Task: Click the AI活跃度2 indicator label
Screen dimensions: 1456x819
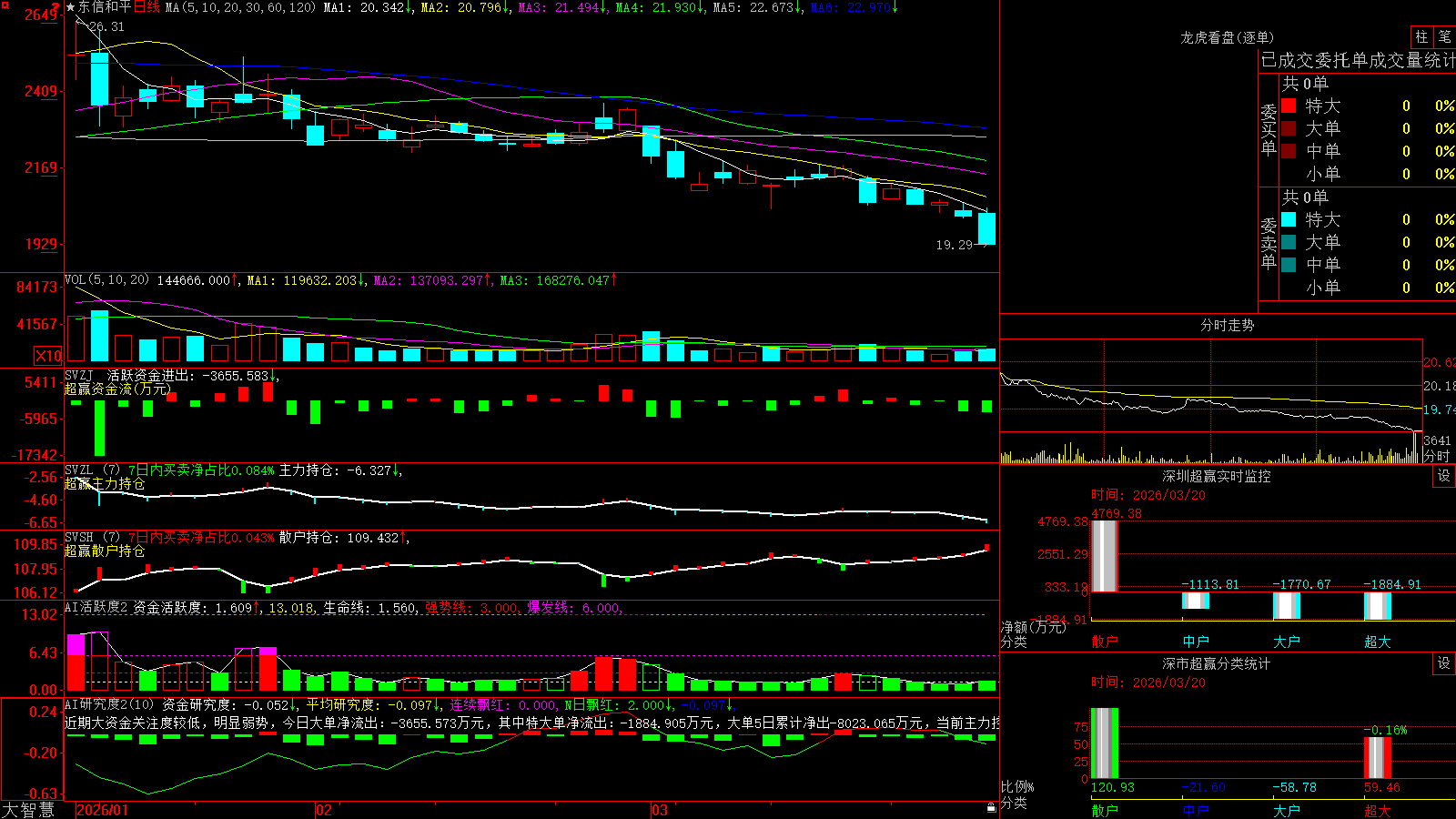Action: (x=96, y=607)
